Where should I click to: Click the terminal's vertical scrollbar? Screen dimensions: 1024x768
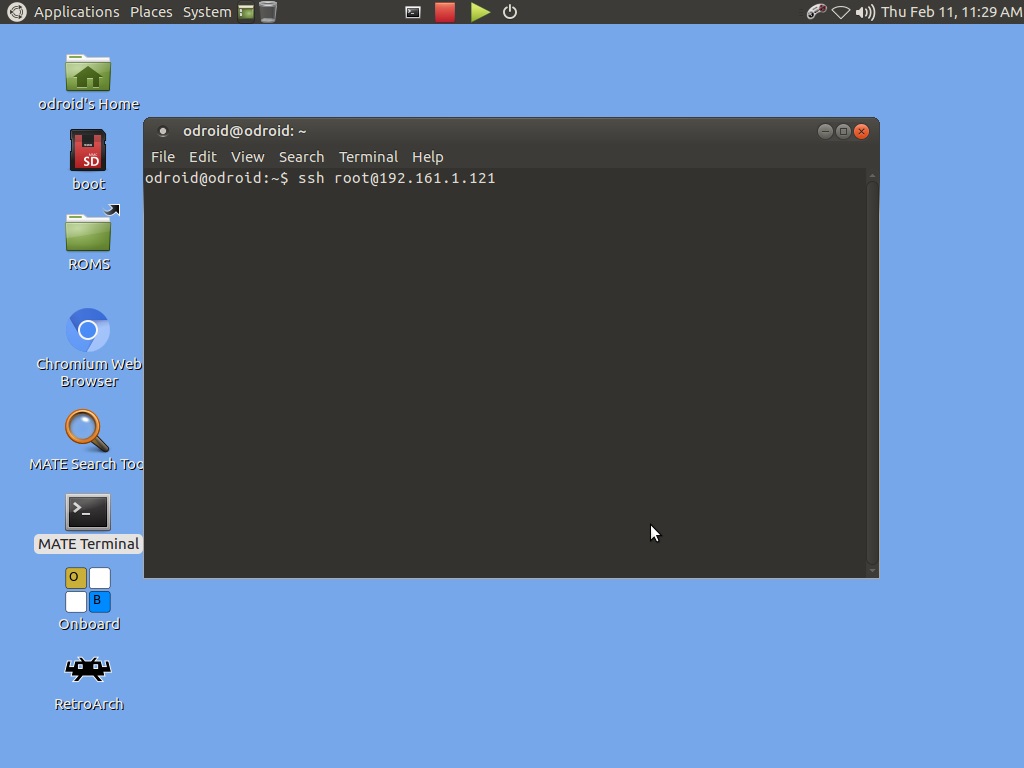coord(872,370)
